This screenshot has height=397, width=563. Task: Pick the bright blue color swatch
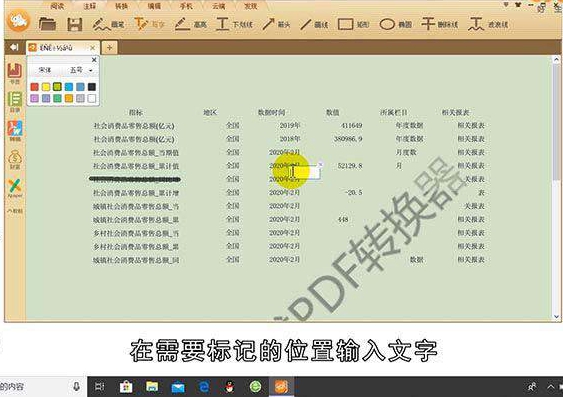pos(69,87)
